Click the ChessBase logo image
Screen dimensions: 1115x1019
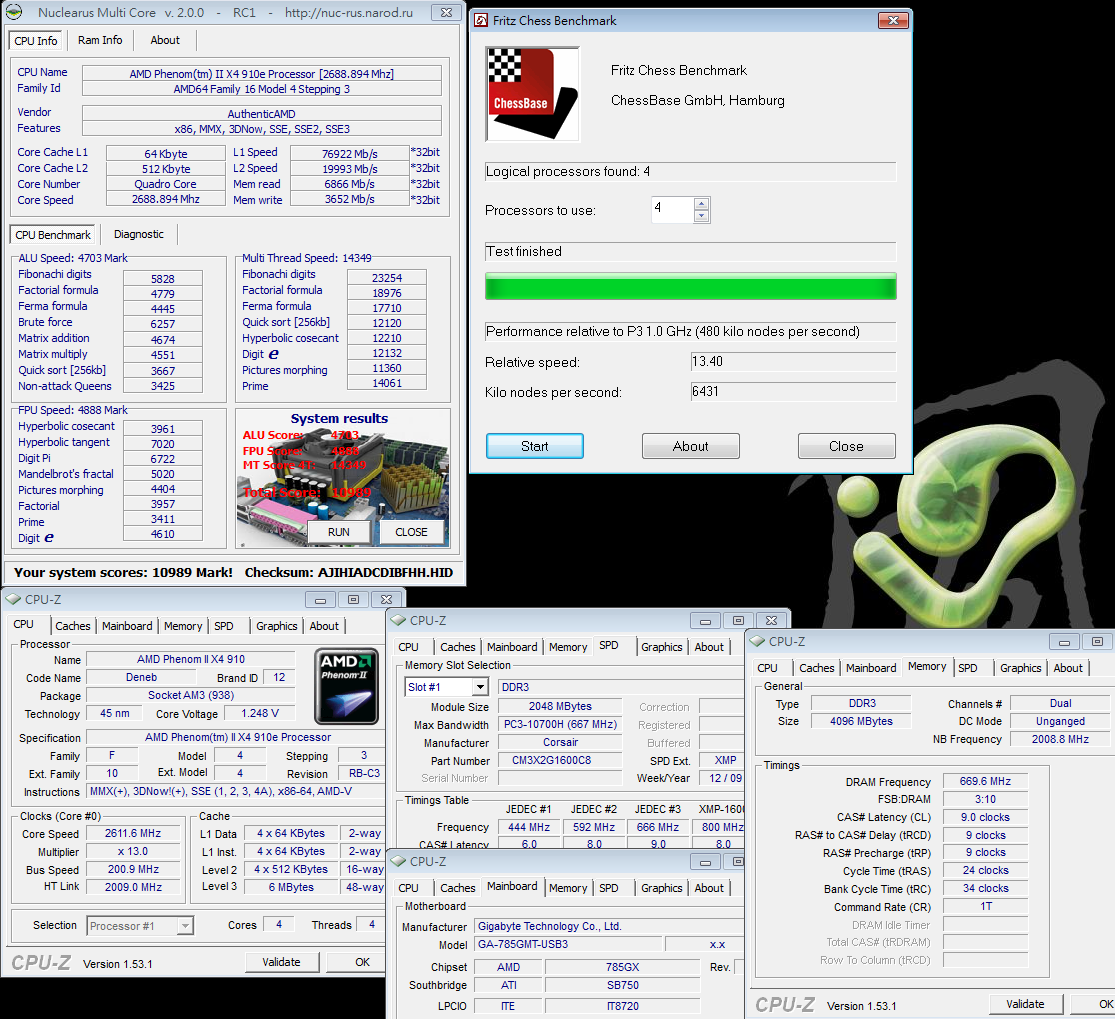point(533,94)
